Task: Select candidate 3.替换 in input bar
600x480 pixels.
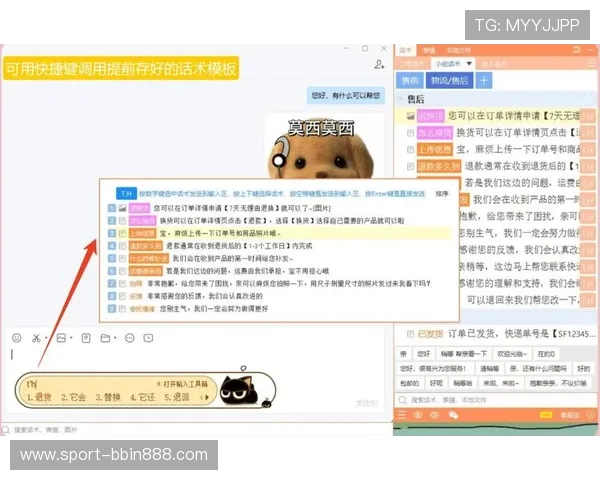Action: click(108, 397)
